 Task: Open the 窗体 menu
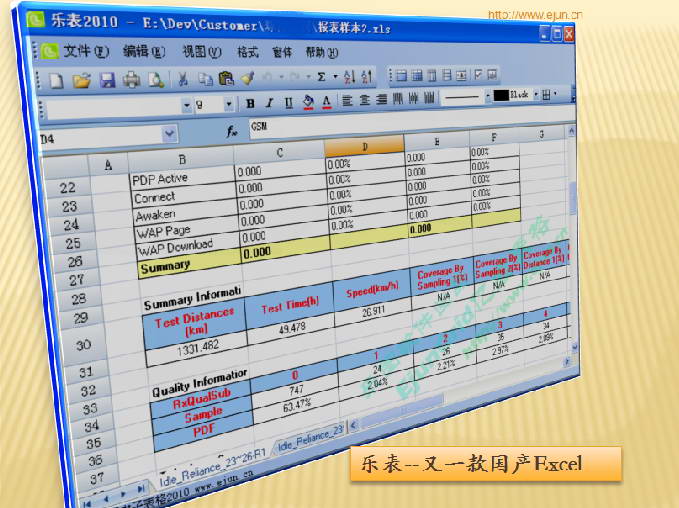[282, 52]
